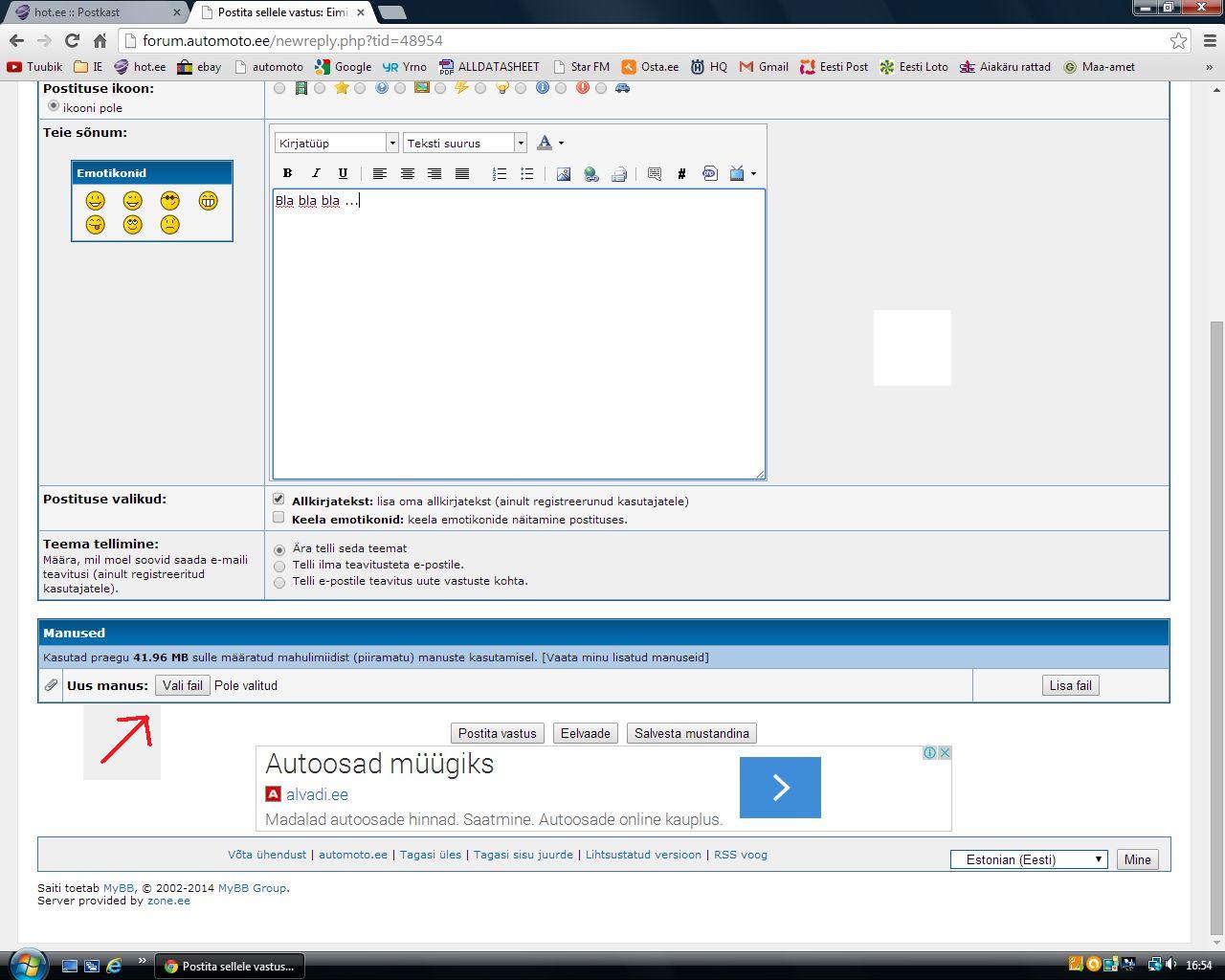1225x980 pixels.
Task: Insert an image into the post
Action: coord(564,173)
